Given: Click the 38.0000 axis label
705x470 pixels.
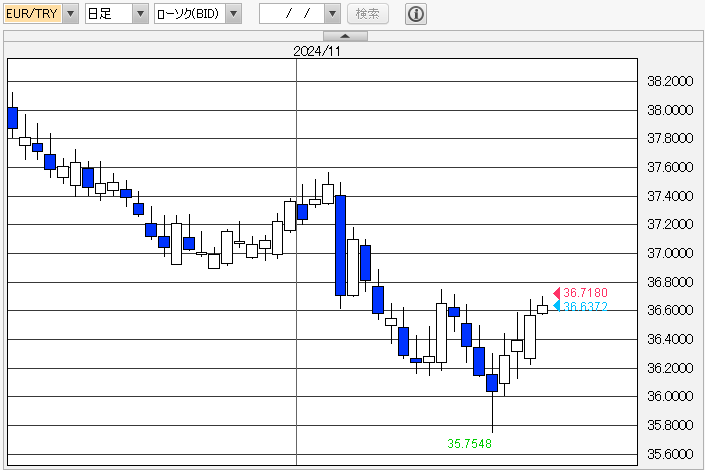Looking at the screenshot, I should 670,110.
